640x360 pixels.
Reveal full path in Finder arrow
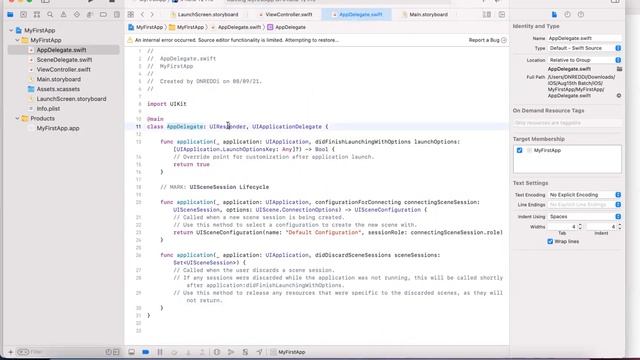click(619, 96)
